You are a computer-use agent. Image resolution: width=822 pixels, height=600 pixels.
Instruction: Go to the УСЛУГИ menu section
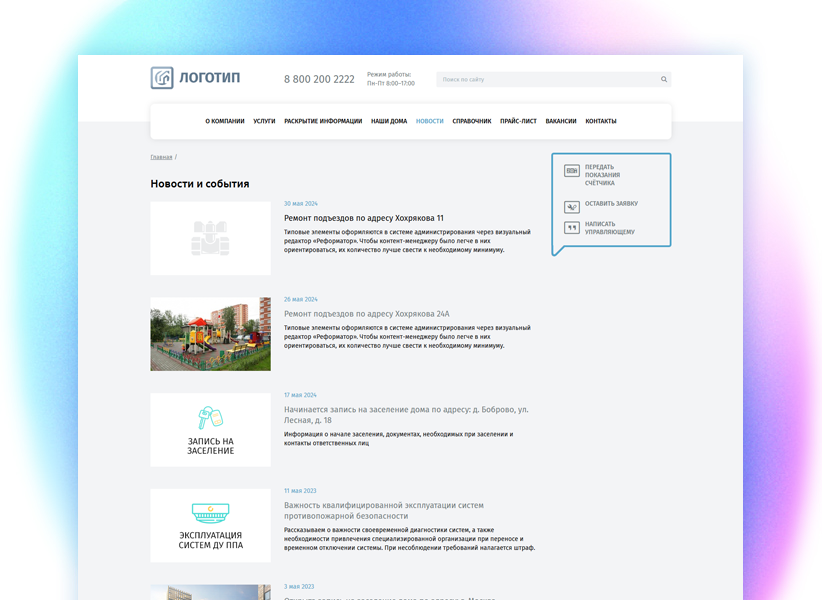pos(264,121)
